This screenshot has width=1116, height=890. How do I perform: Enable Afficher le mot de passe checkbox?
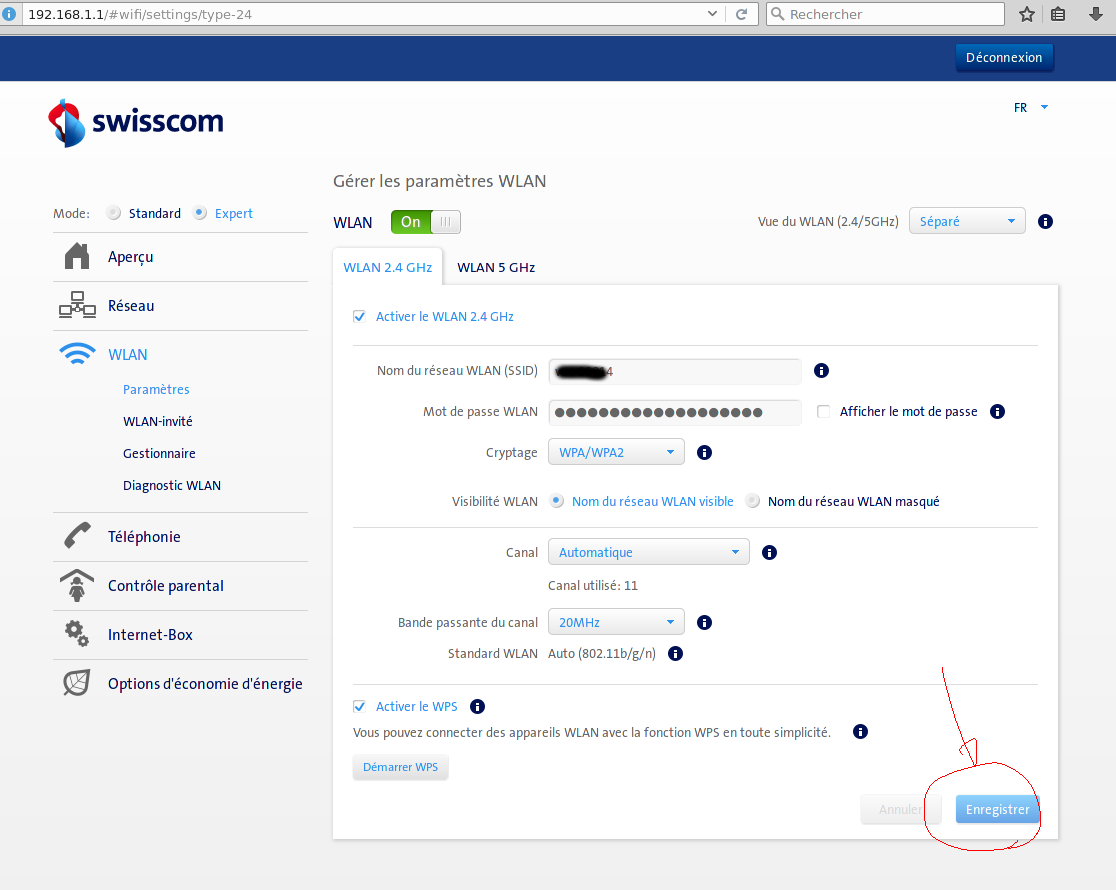[824, 412]
